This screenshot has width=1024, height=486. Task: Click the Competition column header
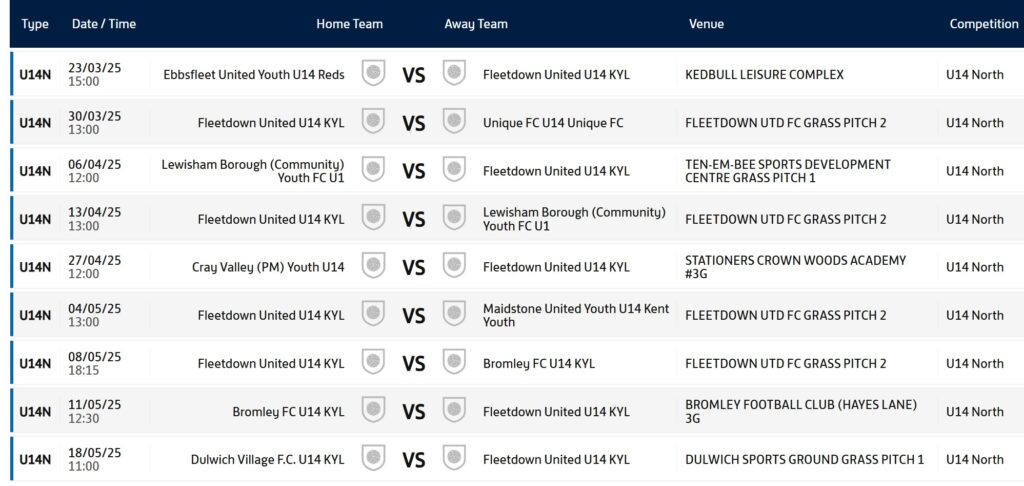coord(984,24)
